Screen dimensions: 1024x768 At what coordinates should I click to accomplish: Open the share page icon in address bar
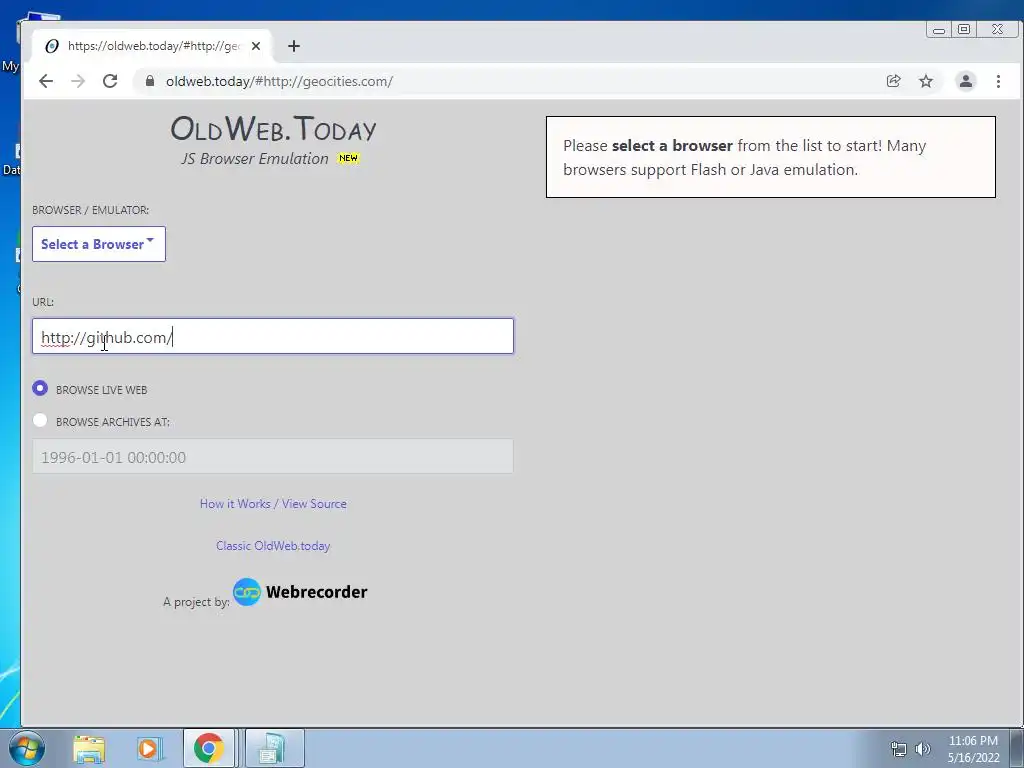click(893, 81)
